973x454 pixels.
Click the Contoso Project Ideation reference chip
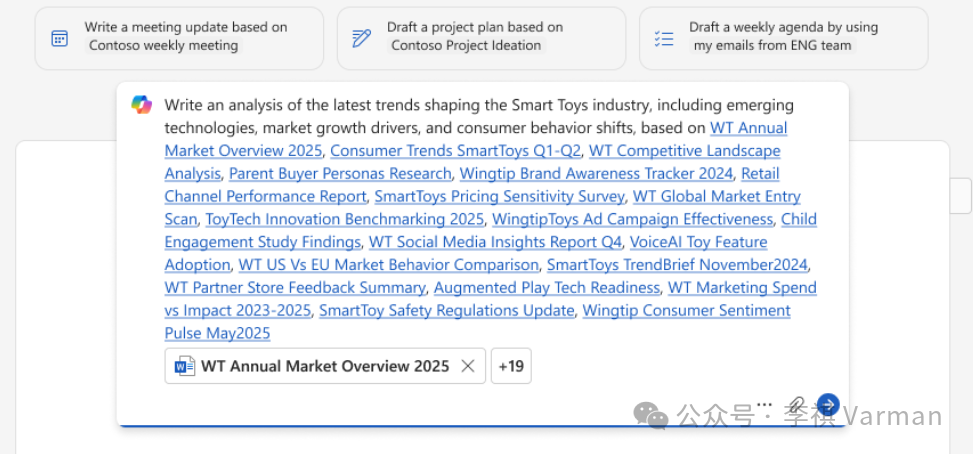(466, 45)
